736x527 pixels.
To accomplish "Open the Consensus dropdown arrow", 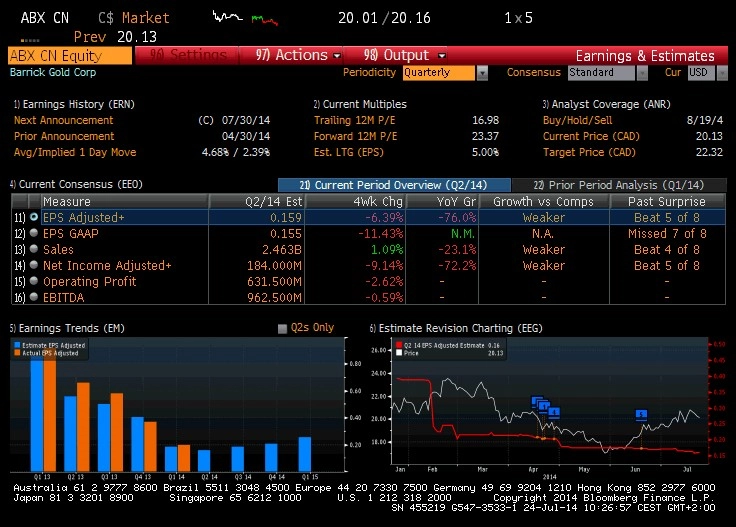I will pyautogui.click(x=642, y=73).
